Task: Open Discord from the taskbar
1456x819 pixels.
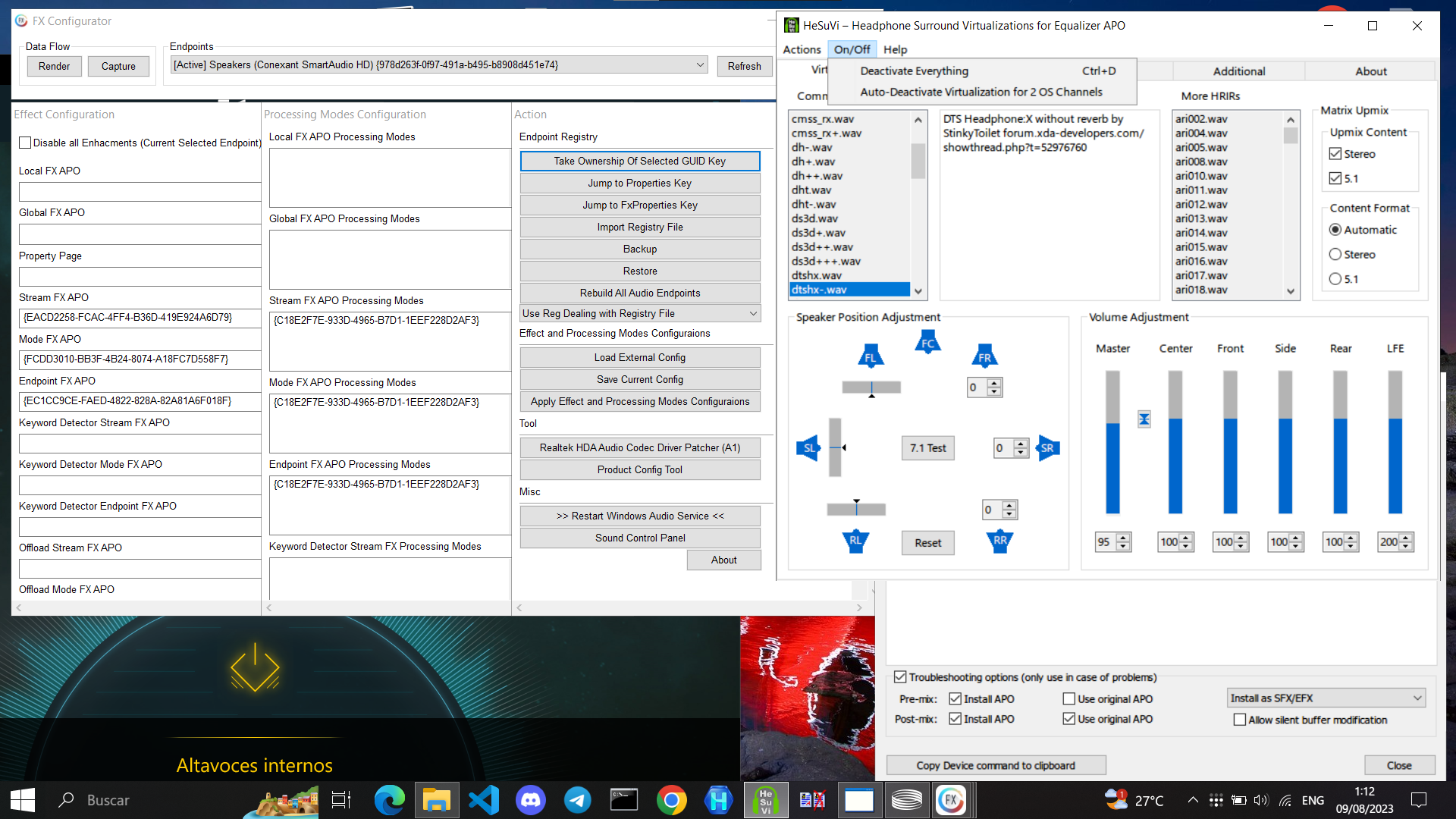Action: pyautogui.click(x=531, y=800)
